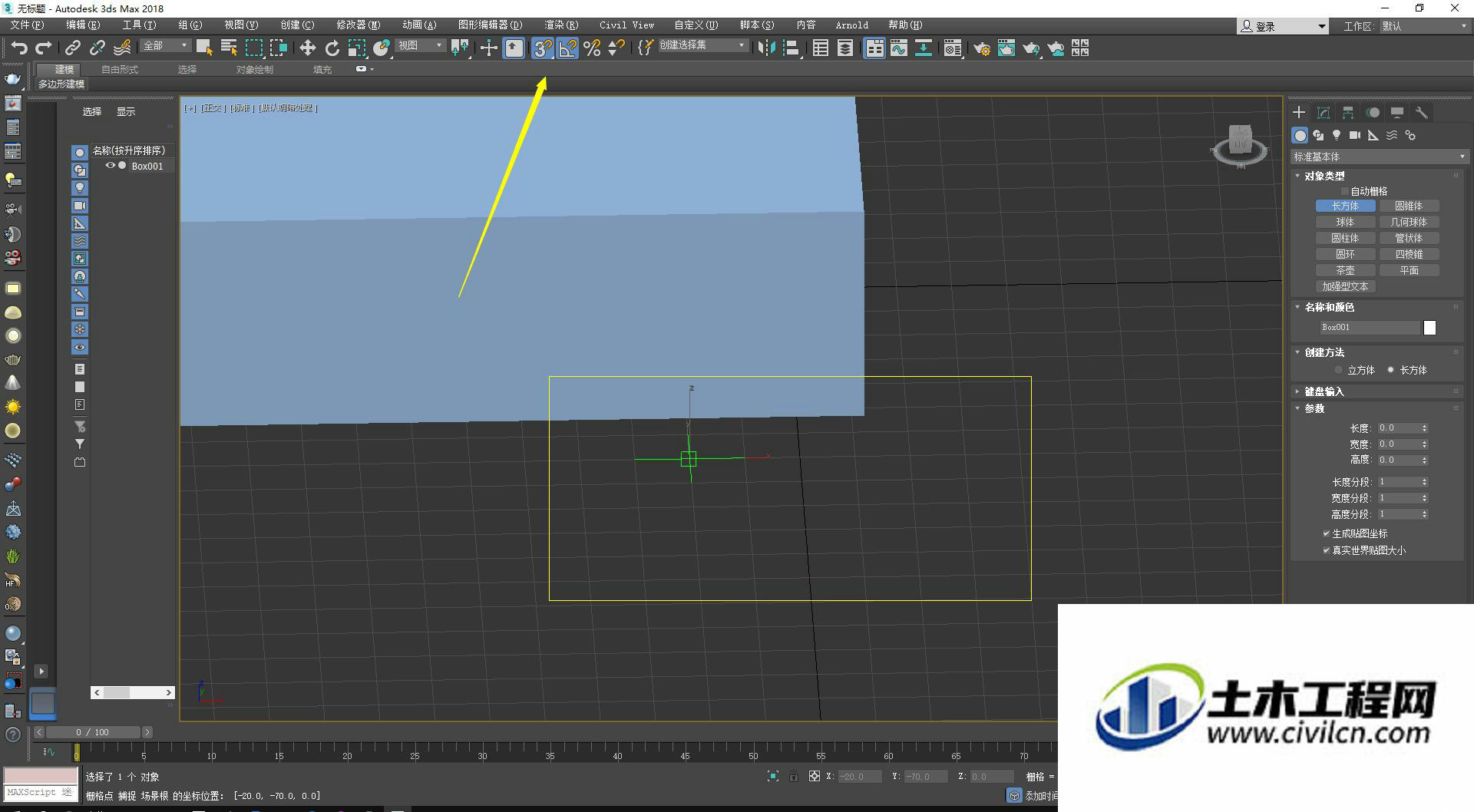Click the 平面 object button
This screenshot has height=812, width=1474.
point(1409,270)
